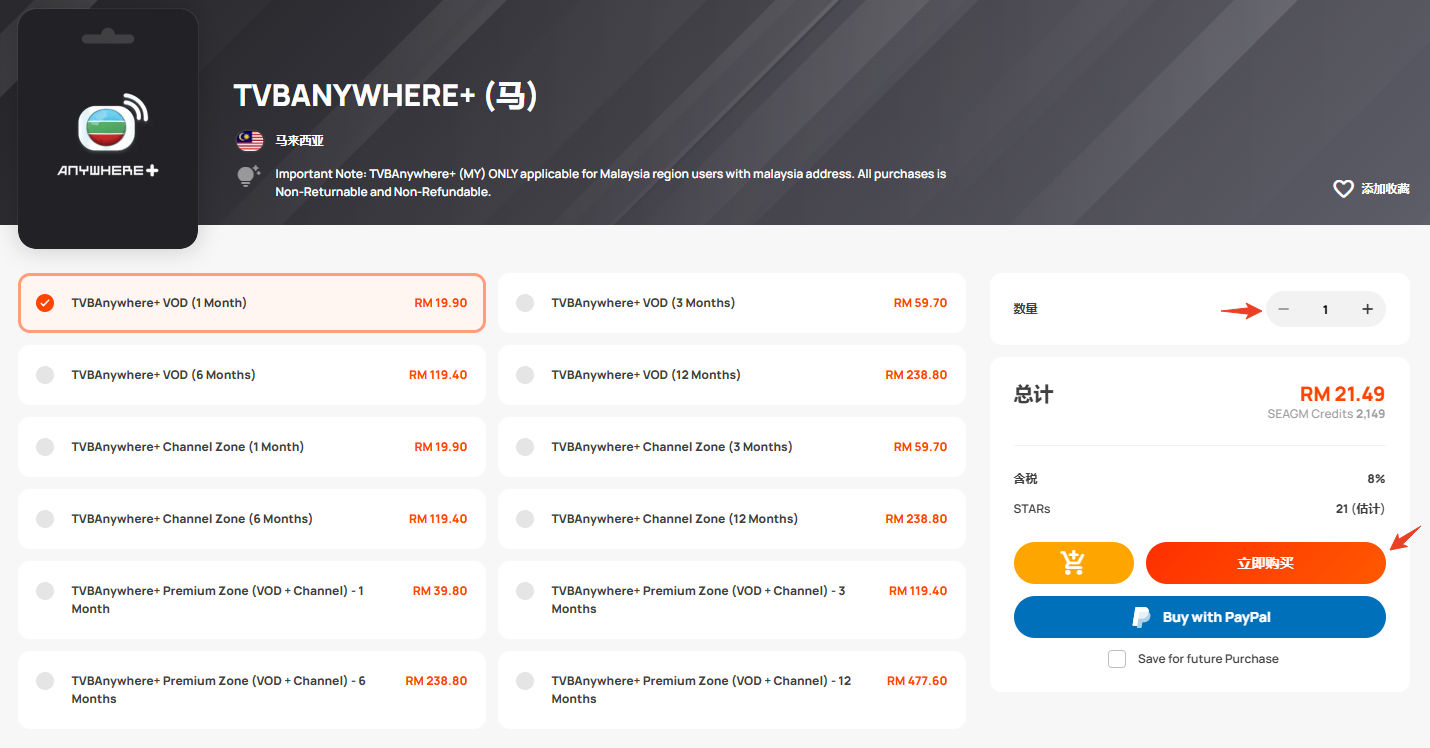
Task: Click the STARs label
Action: tap(1032, 509)
